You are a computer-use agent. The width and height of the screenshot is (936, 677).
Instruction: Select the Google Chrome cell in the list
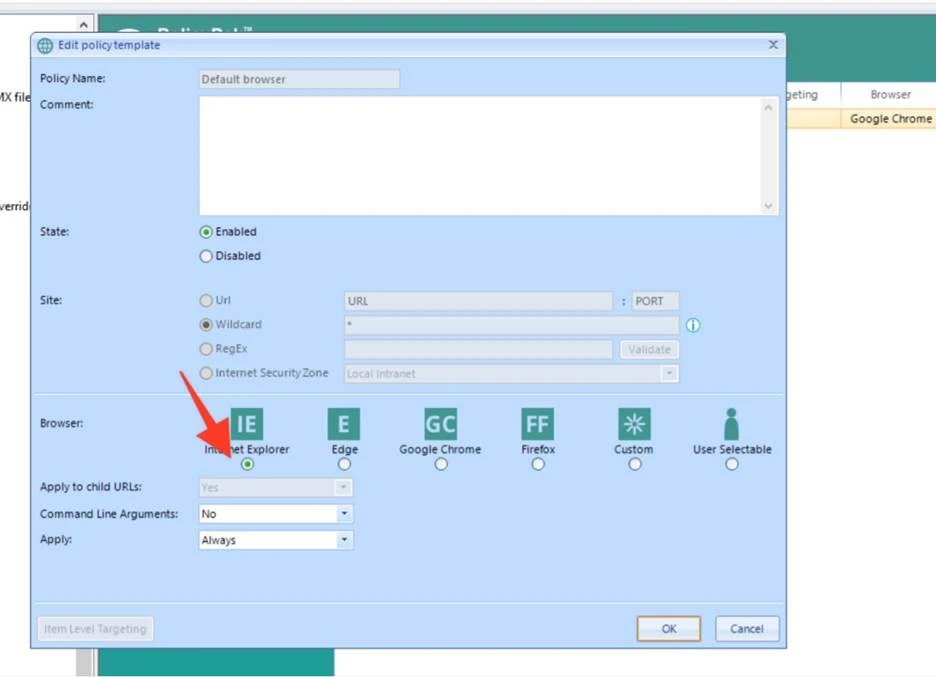(x=889, y=119)
